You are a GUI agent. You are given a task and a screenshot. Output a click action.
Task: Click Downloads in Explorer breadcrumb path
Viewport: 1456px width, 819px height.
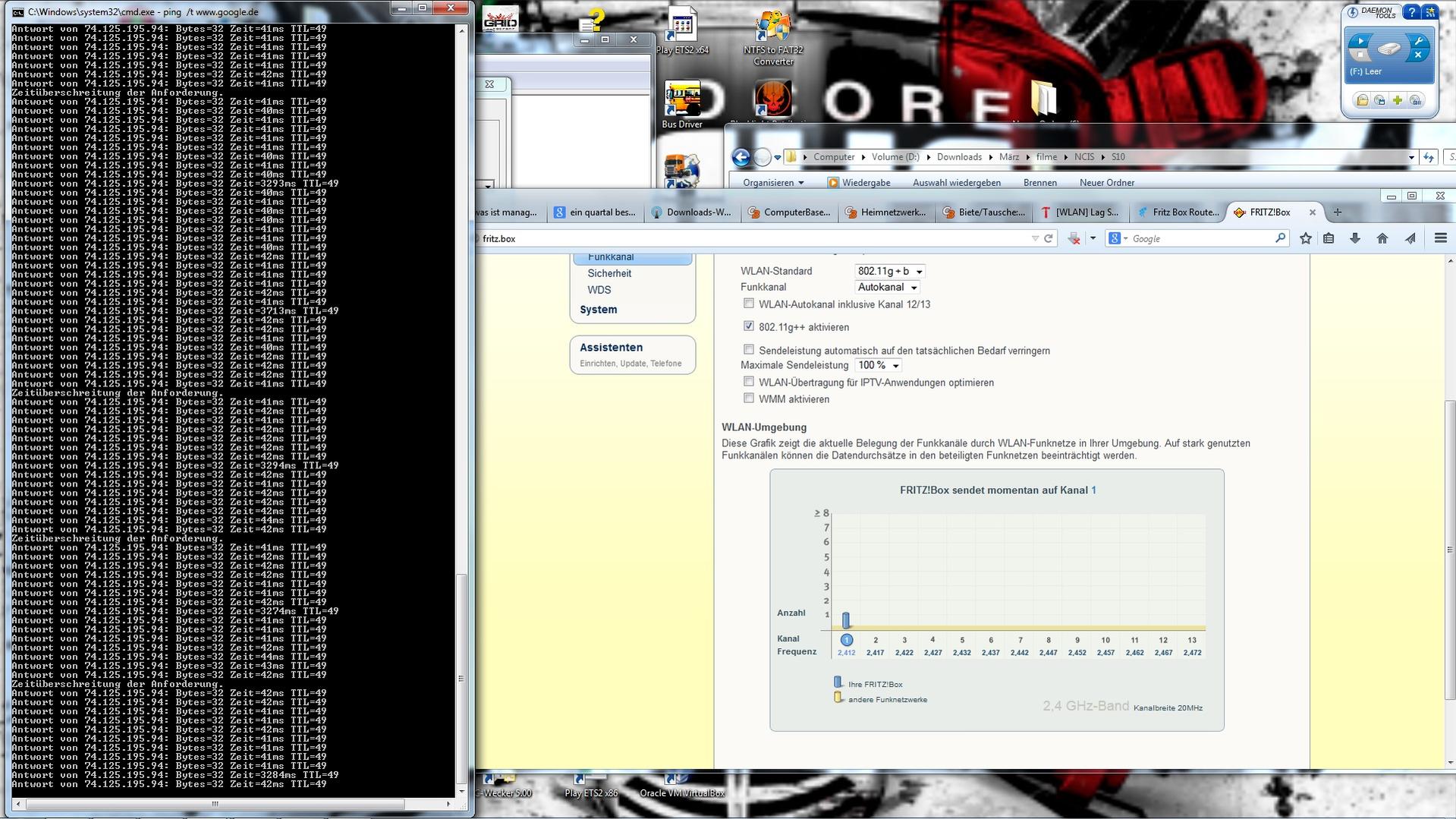tap(959, 157)
